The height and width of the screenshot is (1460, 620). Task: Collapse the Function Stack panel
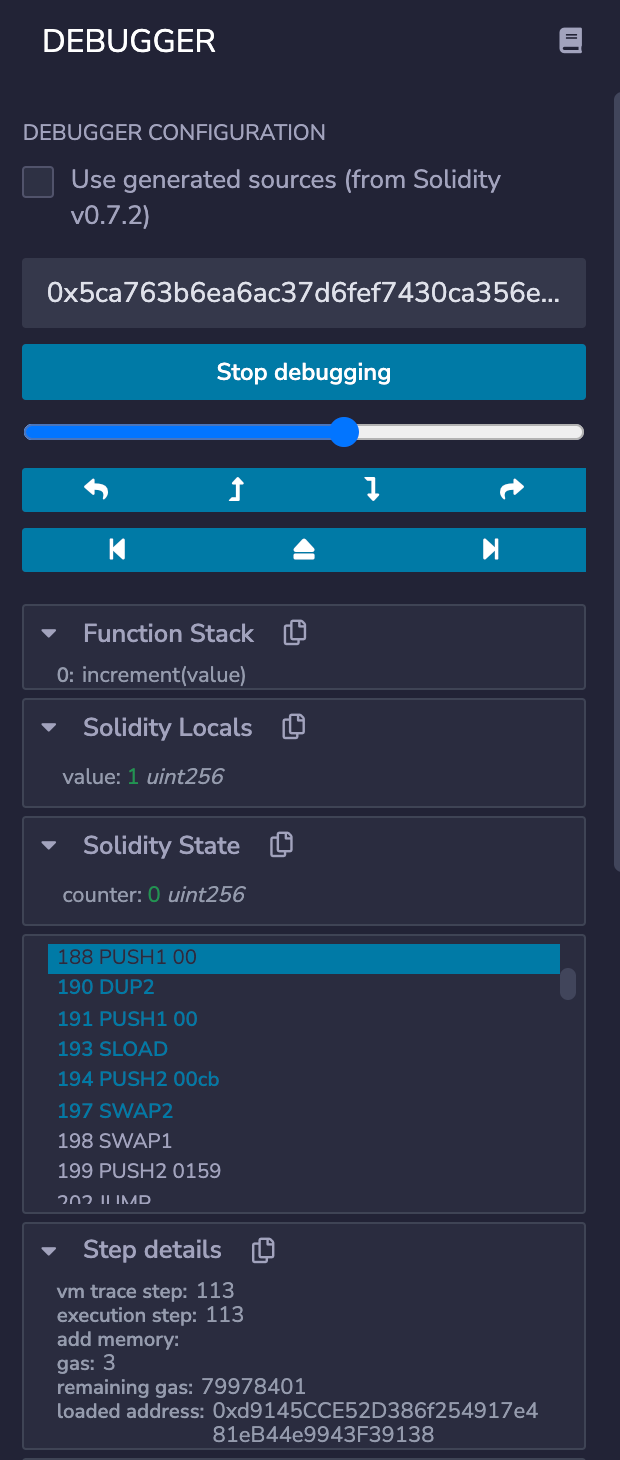pos(48,633)
